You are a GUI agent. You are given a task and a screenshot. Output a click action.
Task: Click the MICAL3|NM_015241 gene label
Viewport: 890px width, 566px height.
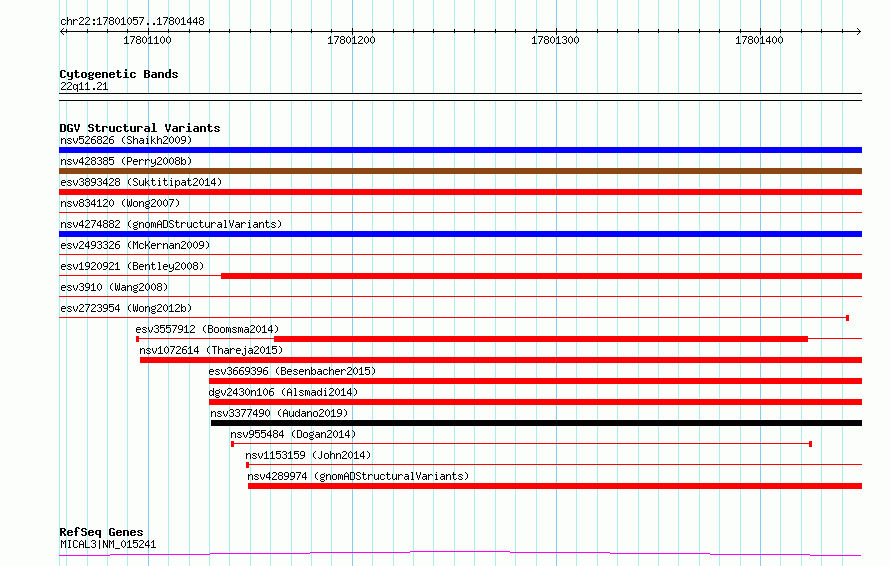click(x=108, y=544)
